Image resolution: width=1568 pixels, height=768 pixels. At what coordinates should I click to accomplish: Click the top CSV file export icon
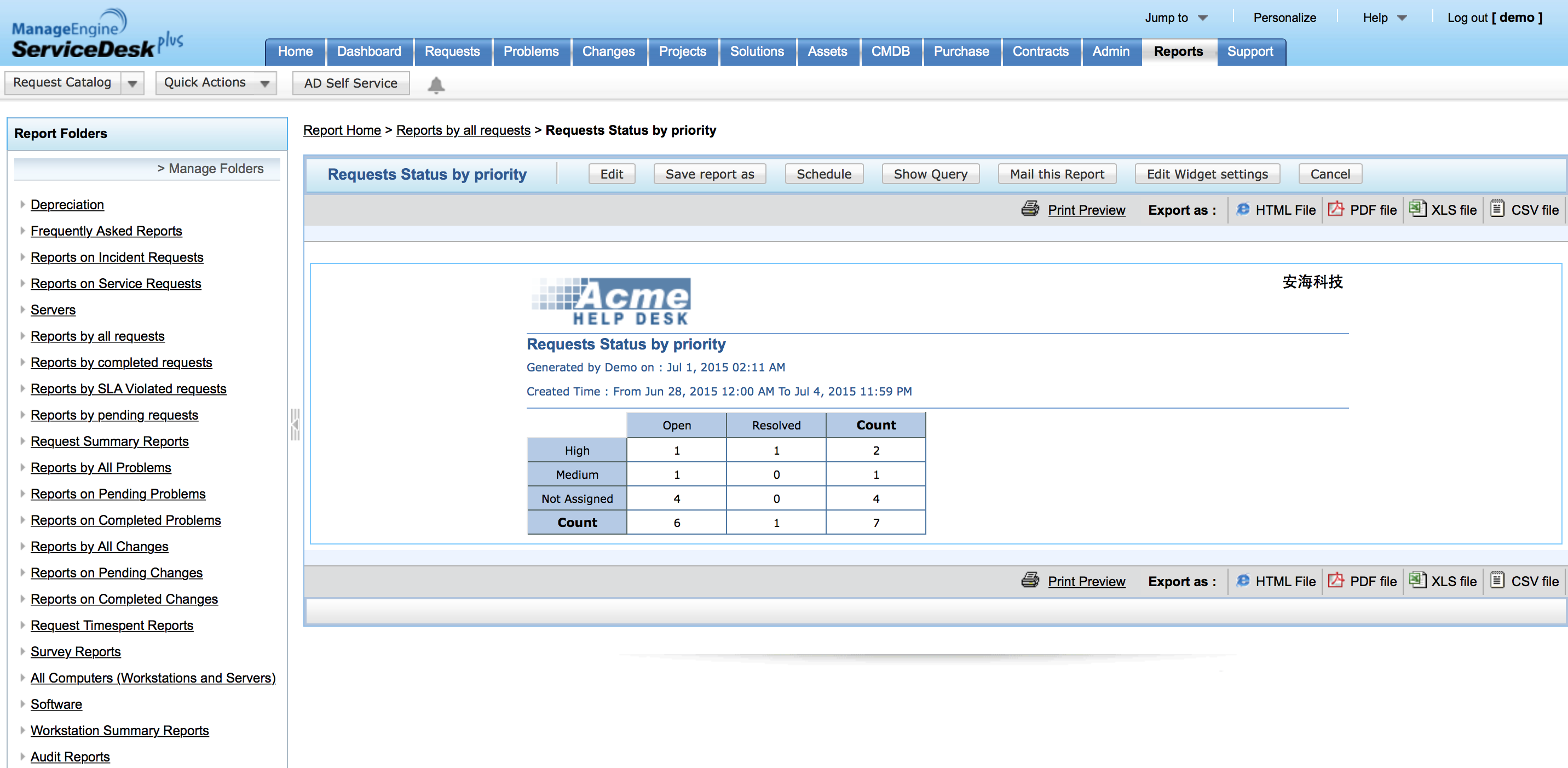coord(1497,209)
